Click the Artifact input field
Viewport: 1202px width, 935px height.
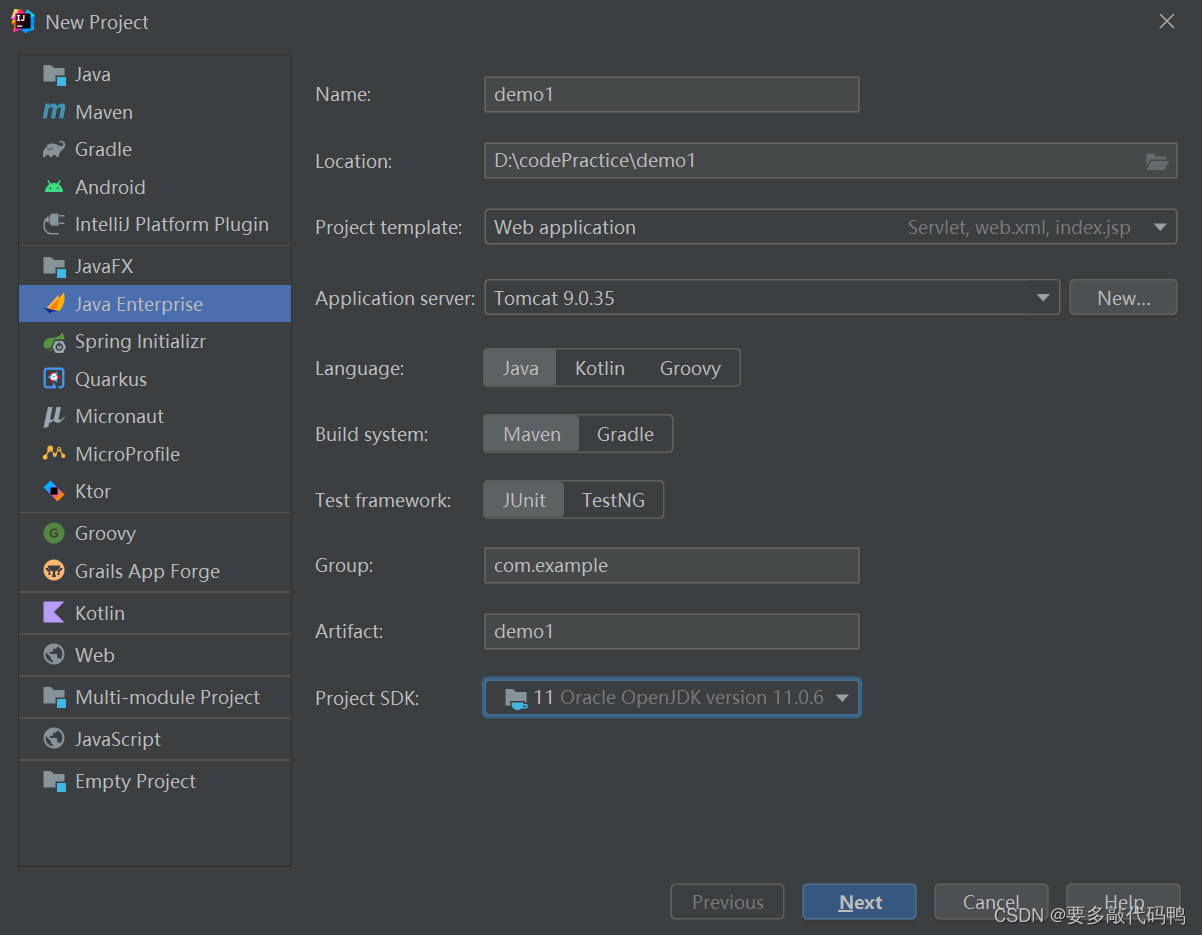point(671,631)
